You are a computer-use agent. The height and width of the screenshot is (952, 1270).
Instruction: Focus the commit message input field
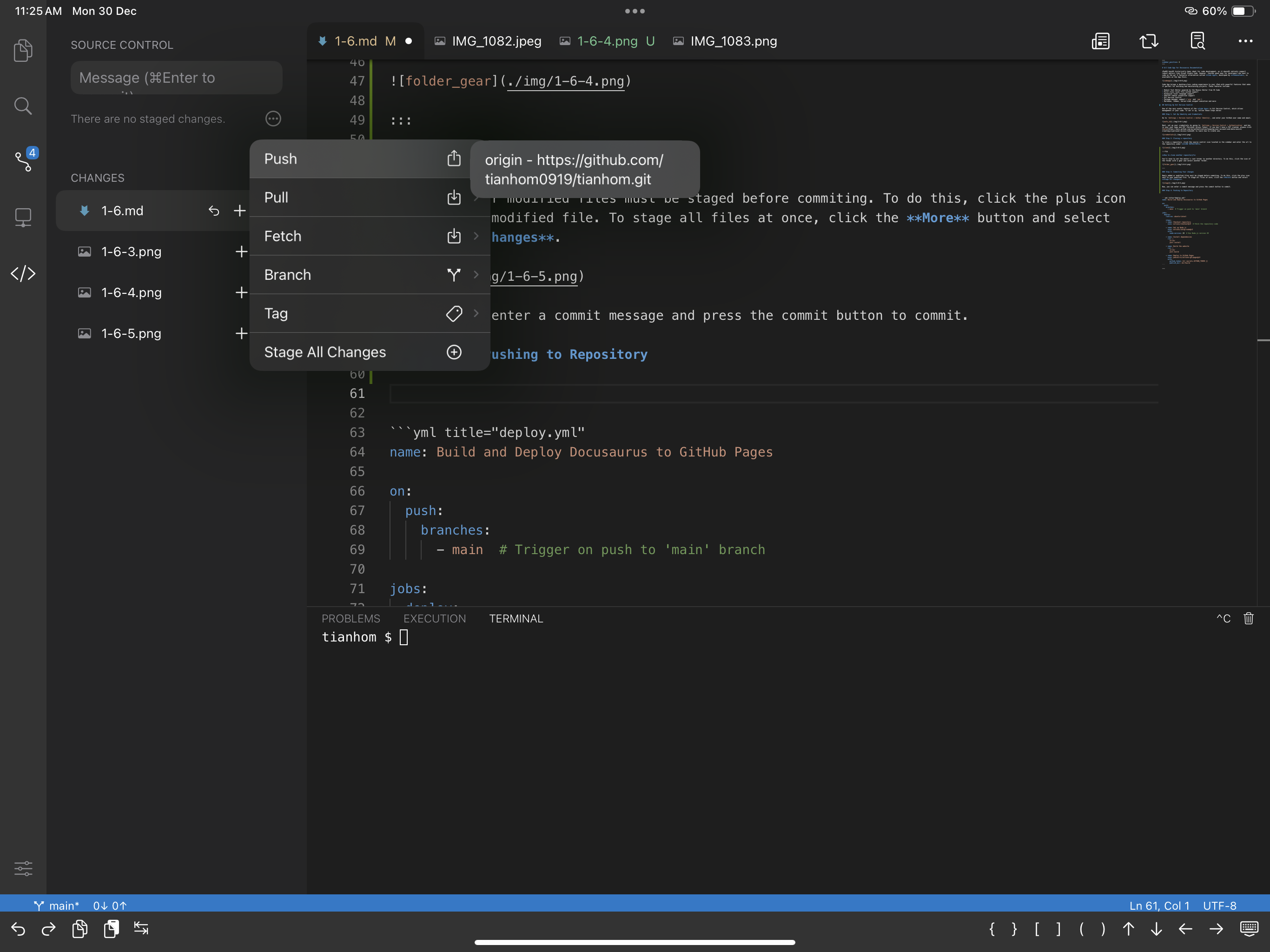(x=176, y=78)
